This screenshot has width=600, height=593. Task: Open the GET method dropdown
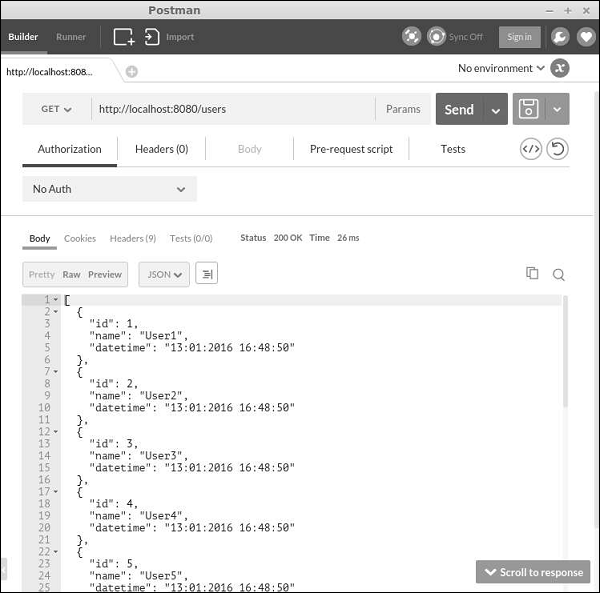click(x=56, y=109)
